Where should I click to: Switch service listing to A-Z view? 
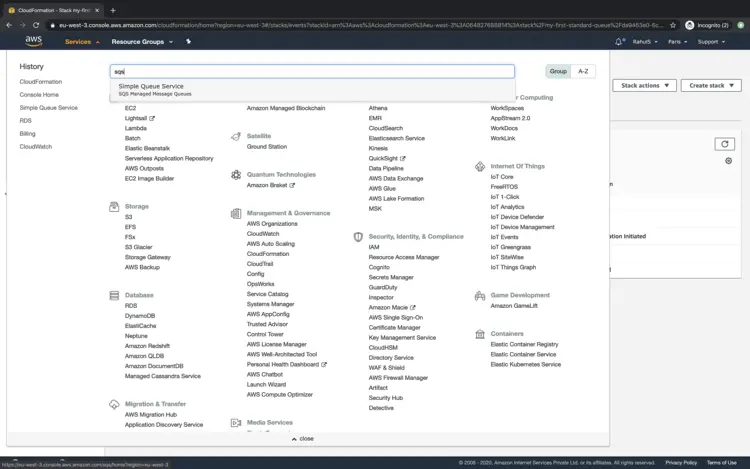[583, 71]
